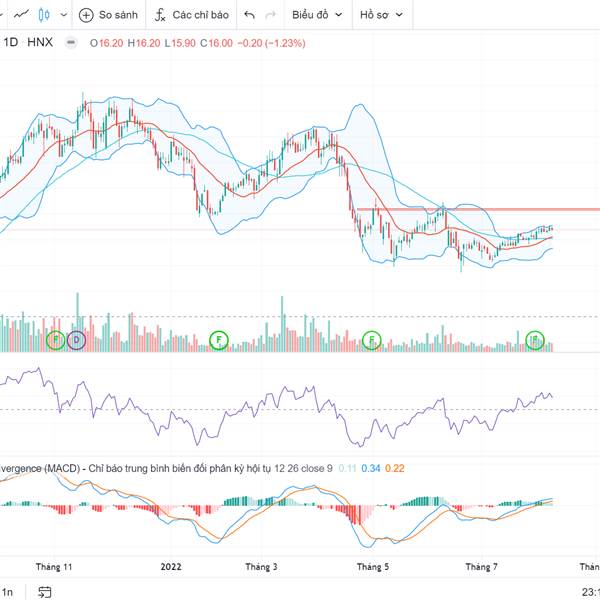Select the candlestick chart type icon
This screenshot has height=600, width=600.
click(x=43, y=15)
